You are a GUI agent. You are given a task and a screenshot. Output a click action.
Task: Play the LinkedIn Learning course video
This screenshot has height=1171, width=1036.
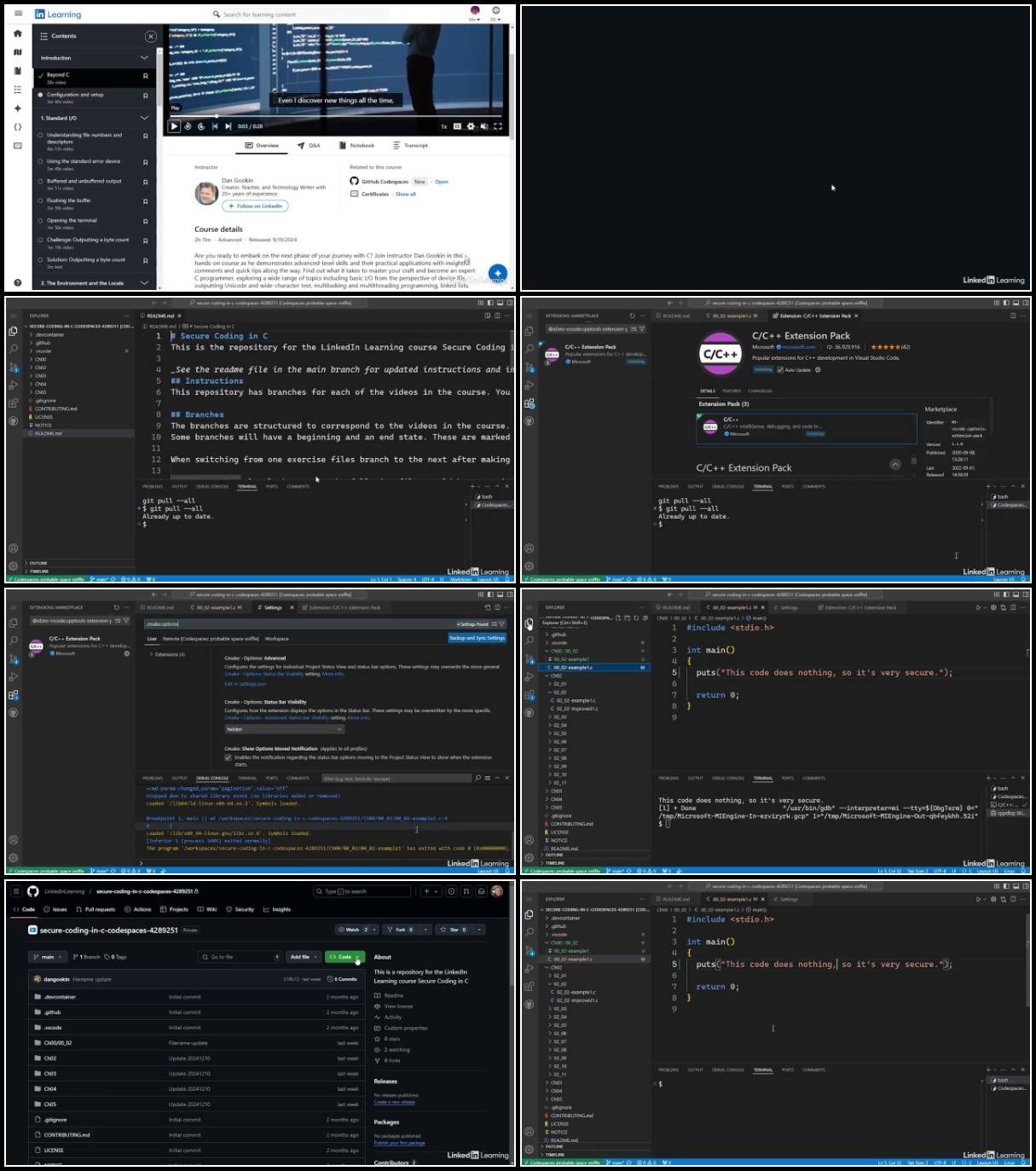coord(174,126)
